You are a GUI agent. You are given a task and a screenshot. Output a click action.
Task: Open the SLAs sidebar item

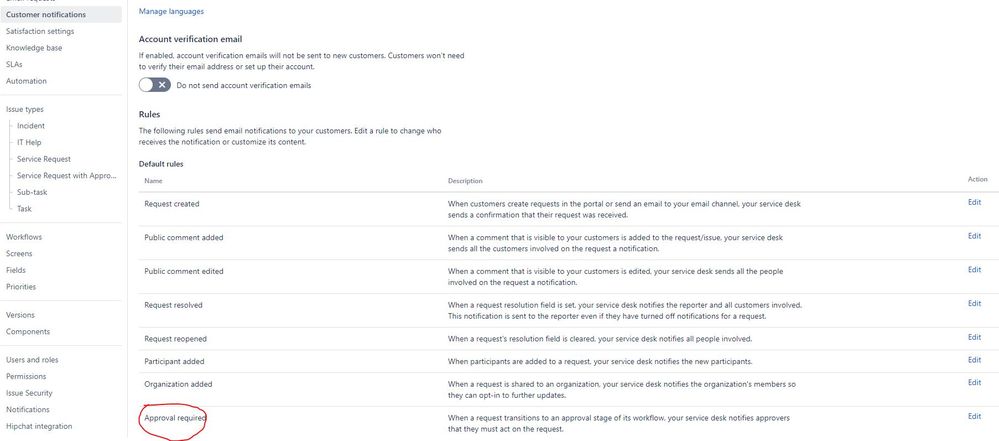[x=15, y=64]
